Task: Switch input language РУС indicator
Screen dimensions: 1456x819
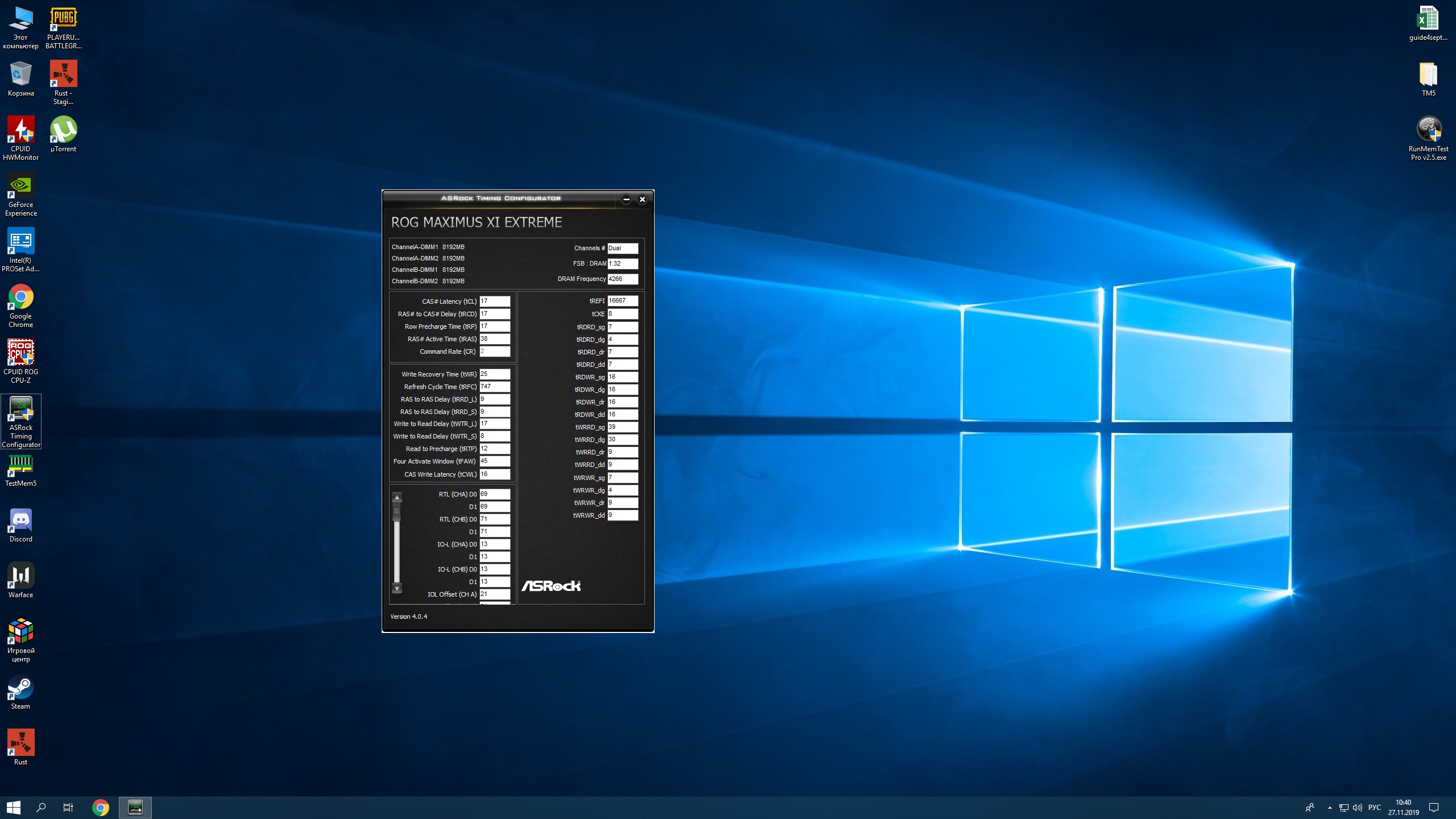Action: pos(1375,808)
